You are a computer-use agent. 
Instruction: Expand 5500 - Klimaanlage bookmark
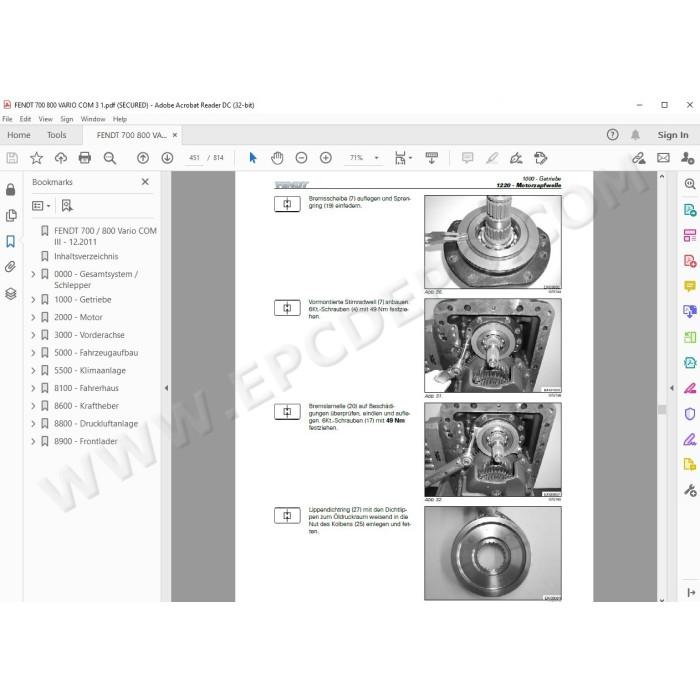(x=33, y=371)
